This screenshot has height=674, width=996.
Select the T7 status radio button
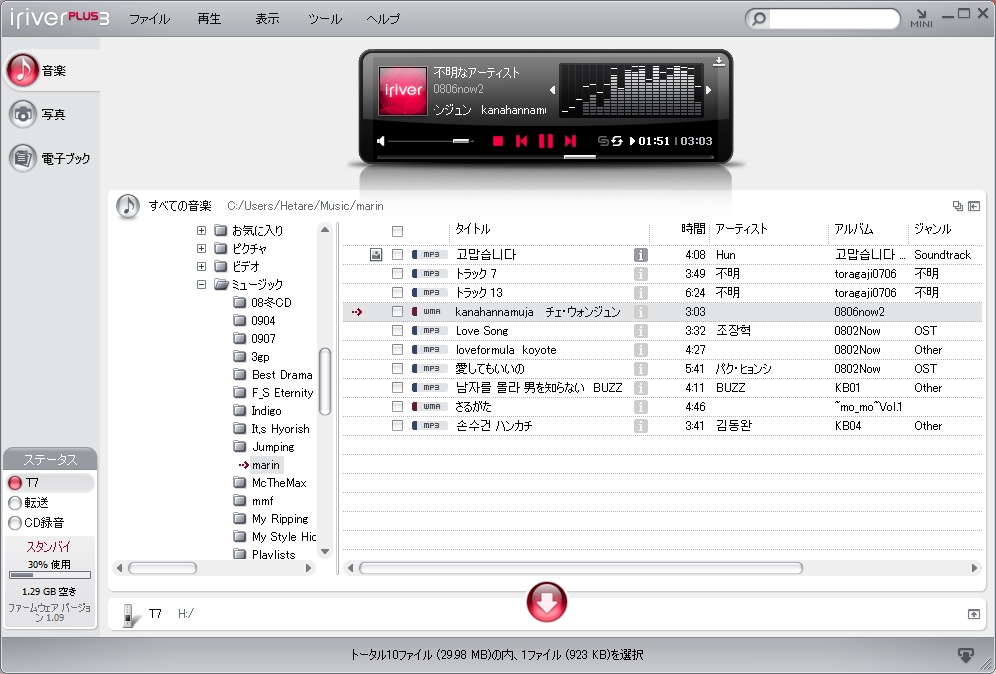coord(15,483)
